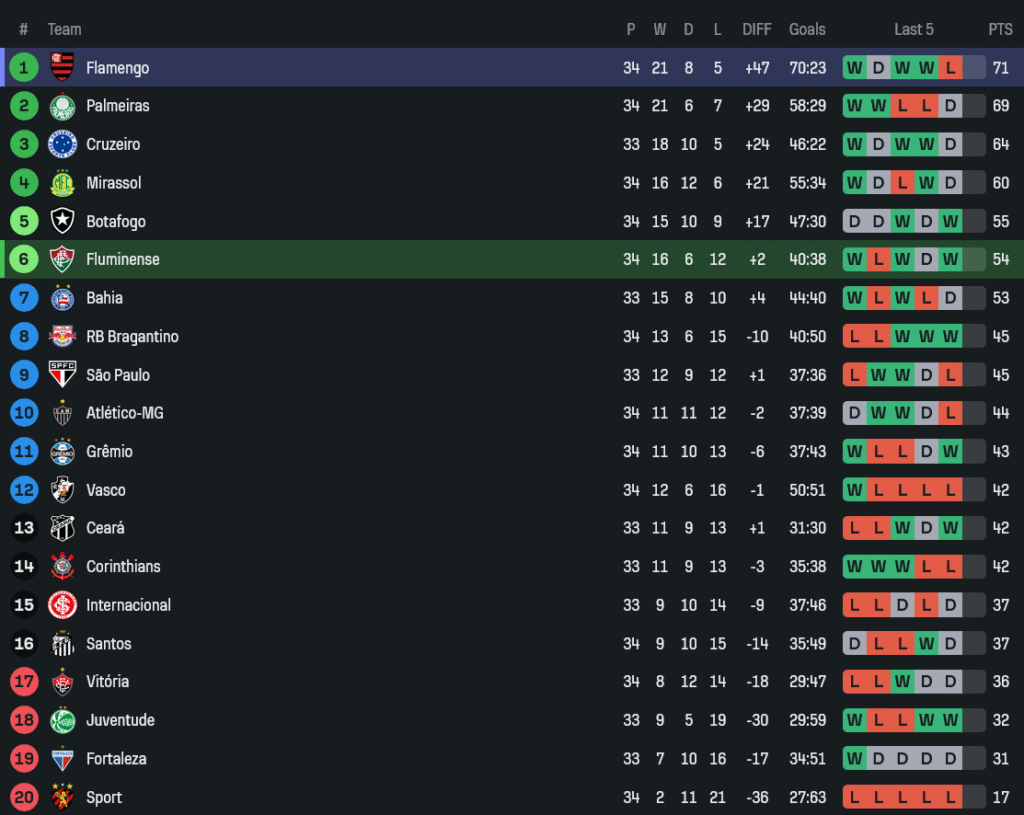Click the Palmeiras team badge
1024x815 pixels.
click(62, 106)
